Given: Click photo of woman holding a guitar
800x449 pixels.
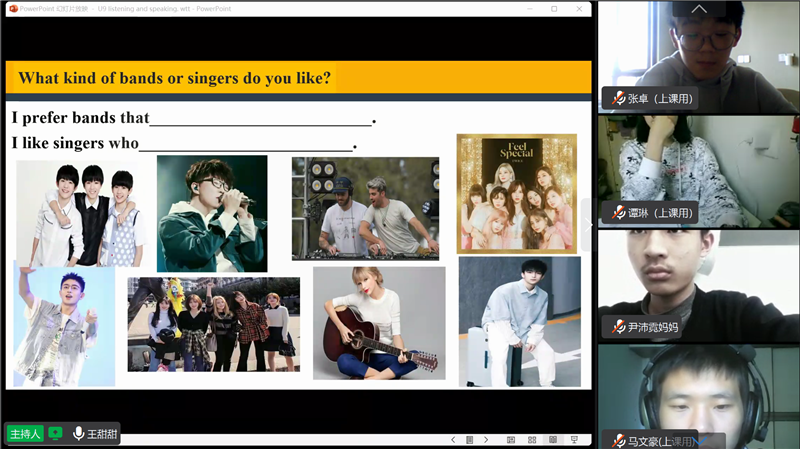Looking at the screenshot, I should pyautogui.click(x=379, y=323).
